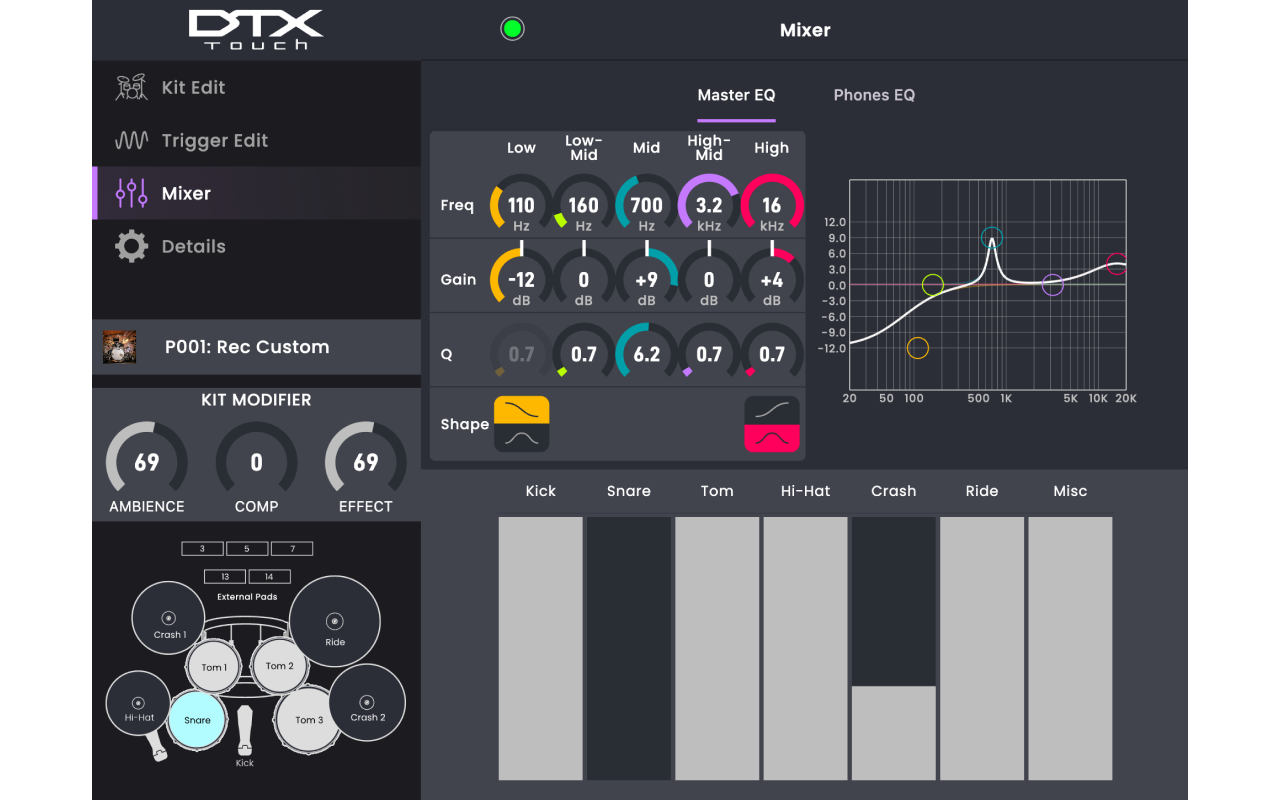Click the purple High-Mid EQ graph node
The image size is (1280, 800).
(1052, 285)
